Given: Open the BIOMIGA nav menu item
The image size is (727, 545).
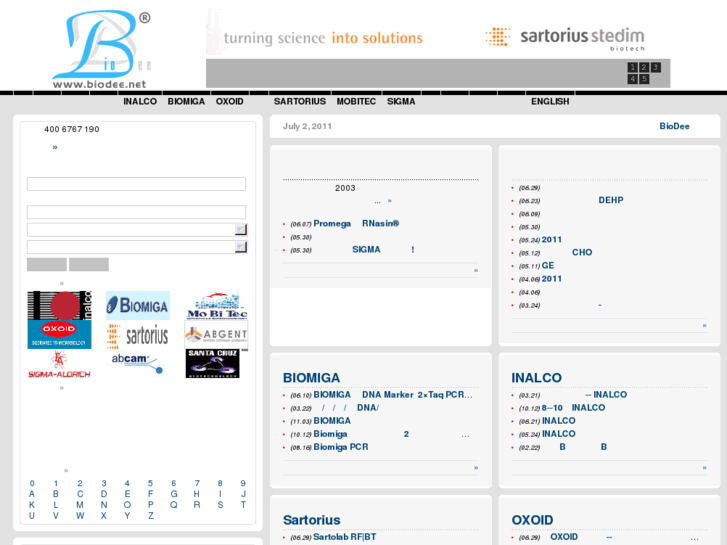Looking at the screenshot, I should click(x=186, y=102).
